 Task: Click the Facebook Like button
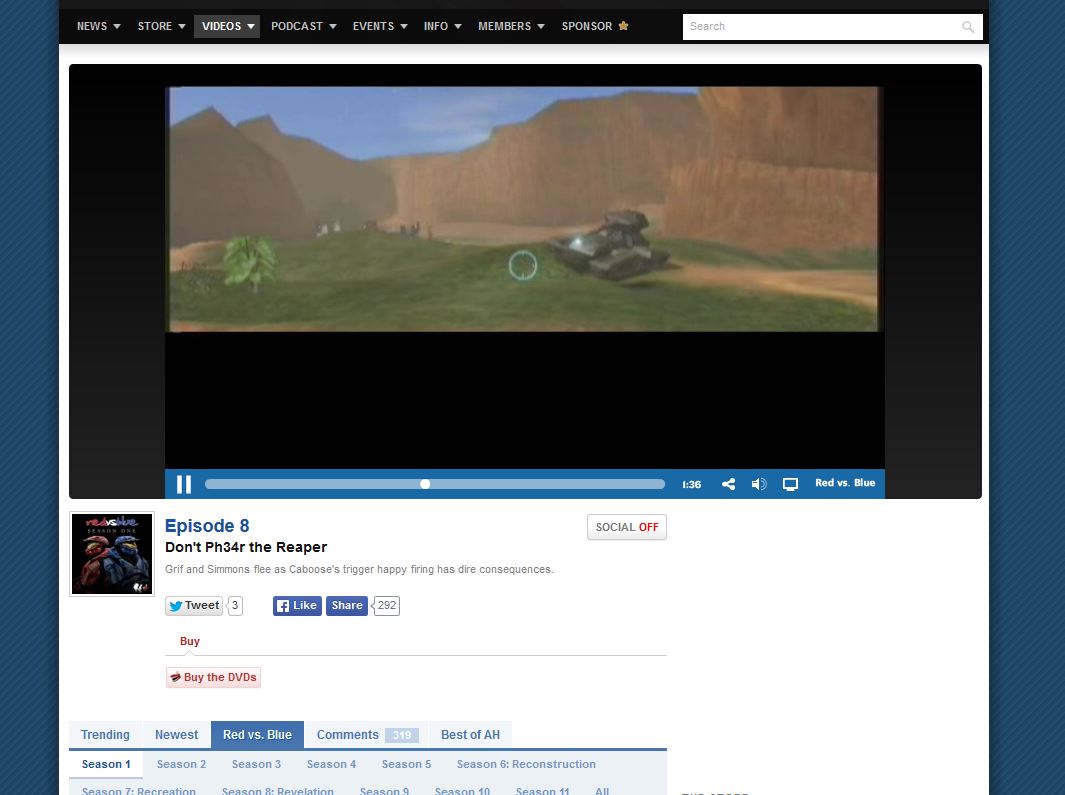click(x=297, y=605)
